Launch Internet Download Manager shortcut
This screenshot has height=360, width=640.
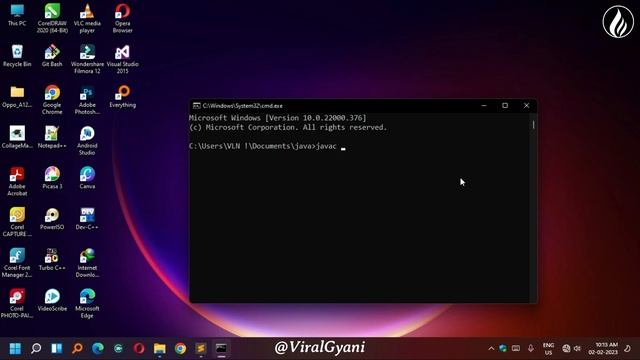(x=87, y=263)
